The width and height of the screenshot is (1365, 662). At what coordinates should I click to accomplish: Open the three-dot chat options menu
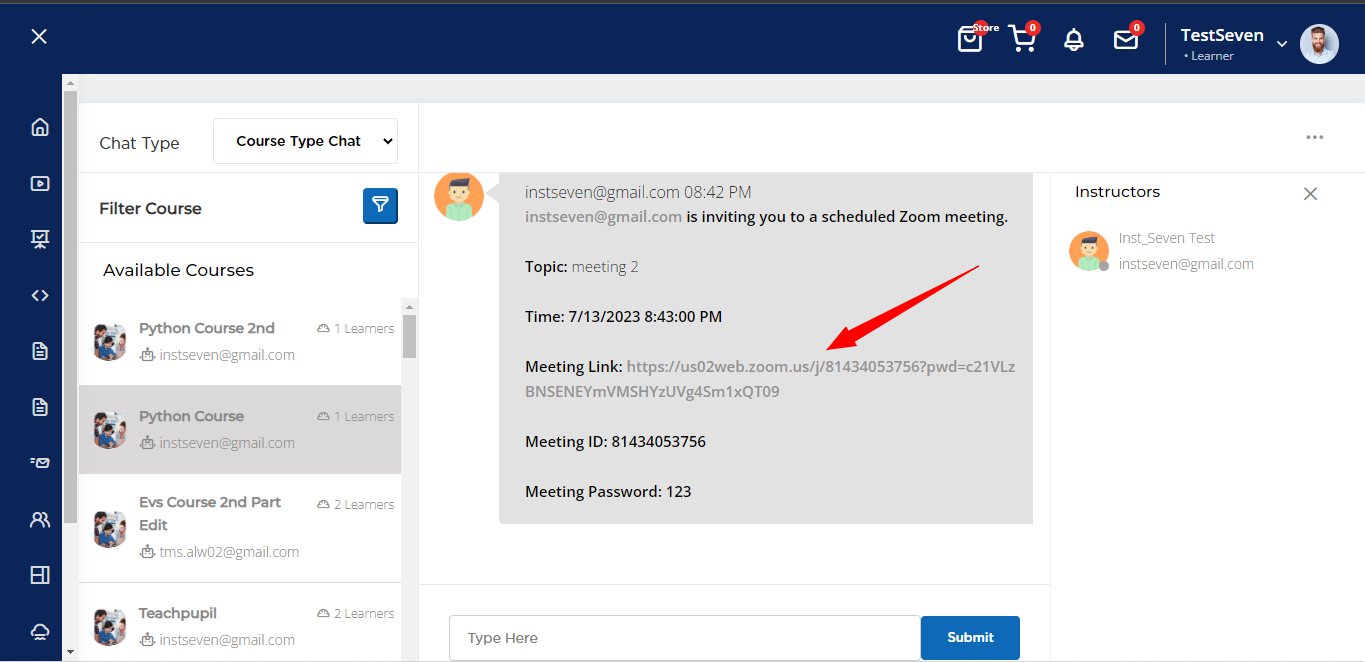(x=1314, y=138)
